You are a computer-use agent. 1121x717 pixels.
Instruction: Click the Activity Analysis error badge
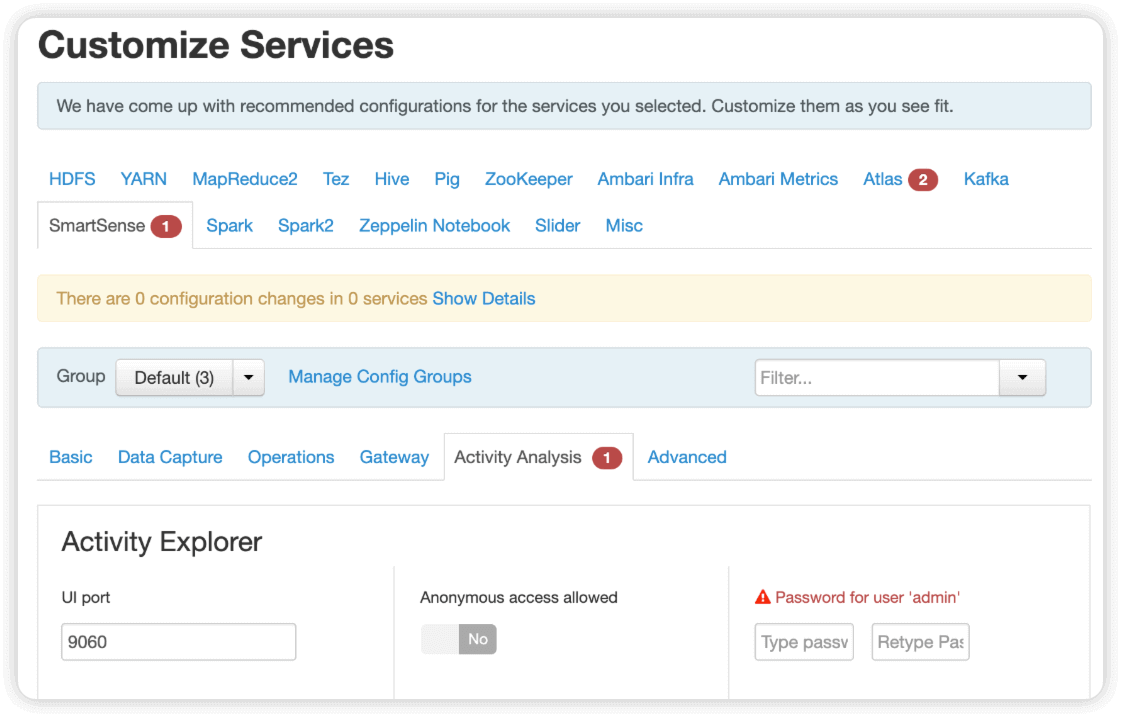click(x=607, y=458)
